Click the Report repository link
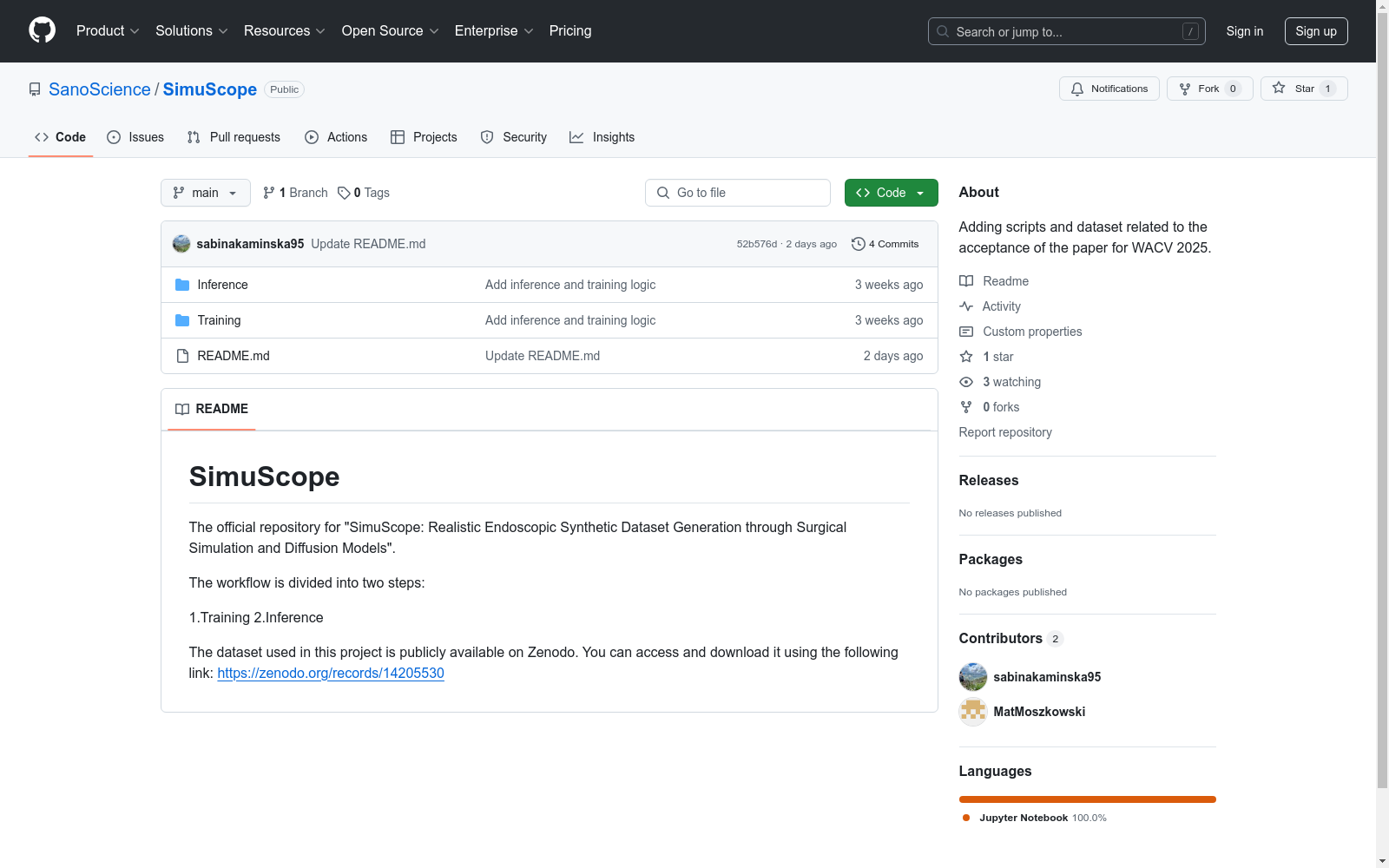 [x=1005, y=432]
